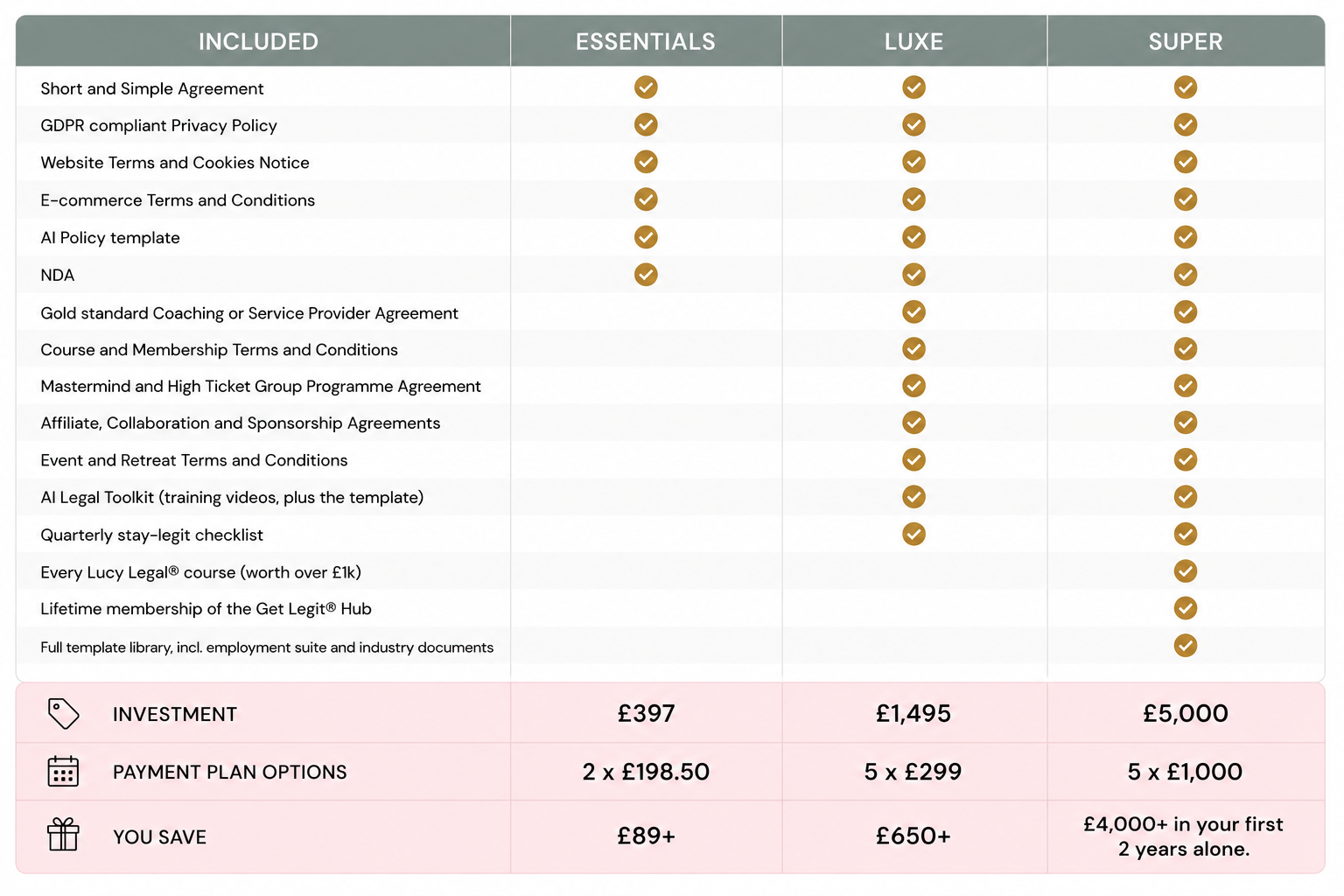This screenshot has height=896, width=1344.
Task: Click the £5,000 Super investment price
Action: (x=1186, y=713)
